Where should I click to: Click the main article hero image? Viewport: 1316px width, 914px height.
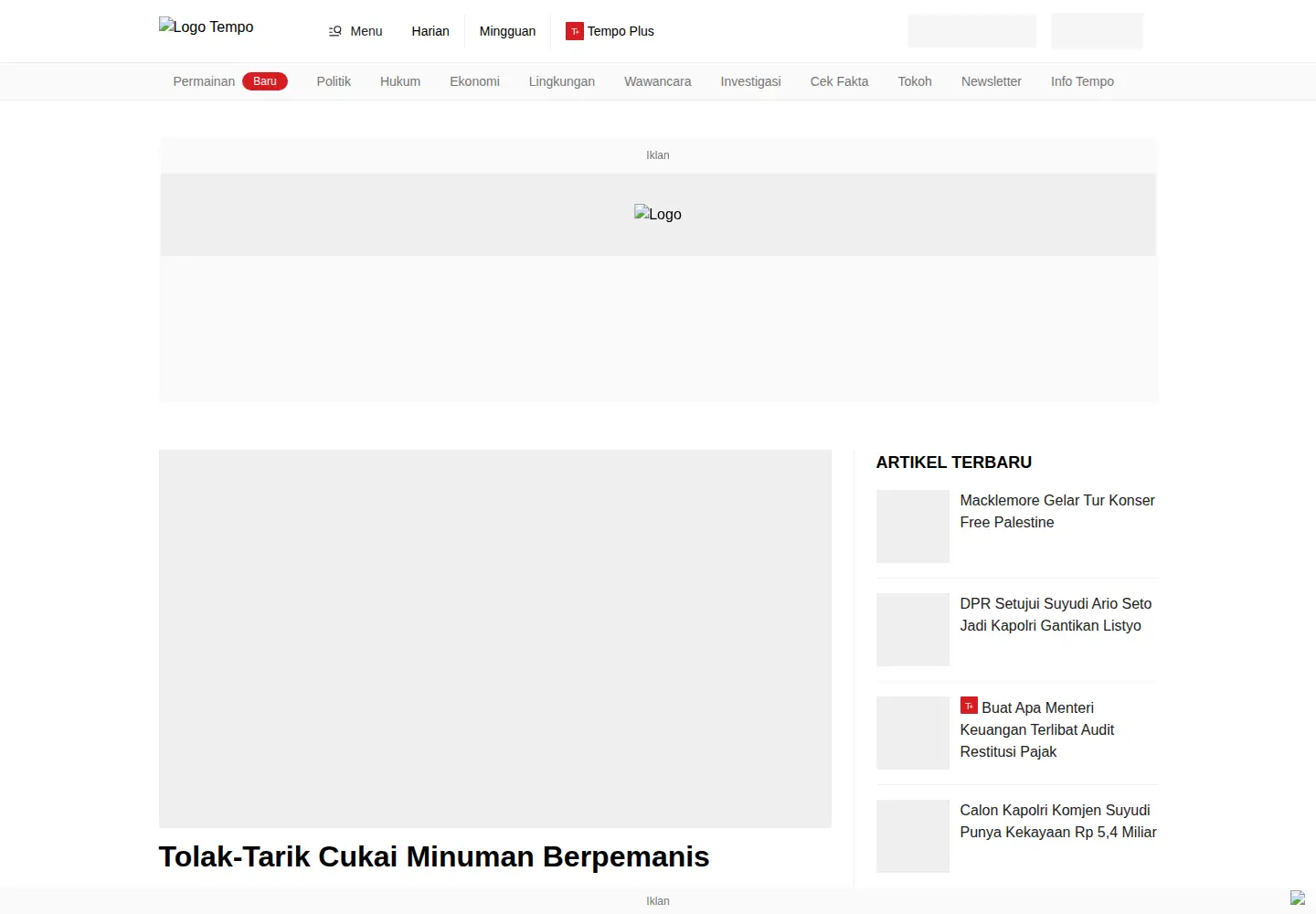click(495, 639)
